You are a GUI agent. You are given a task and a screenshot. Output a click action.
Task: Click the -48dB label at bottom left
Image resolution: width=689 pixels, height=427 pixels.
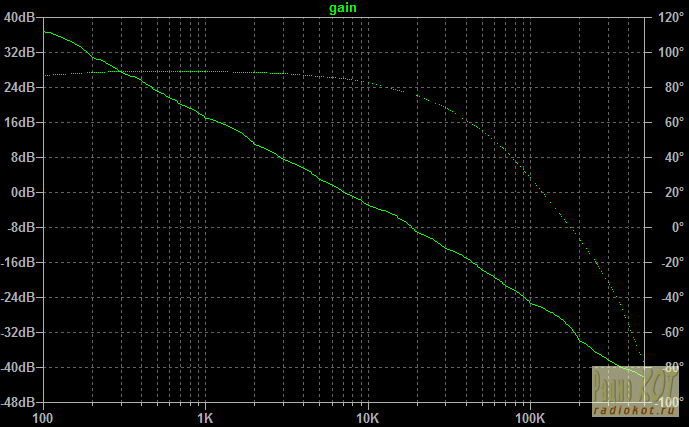(x=20, y=402)
